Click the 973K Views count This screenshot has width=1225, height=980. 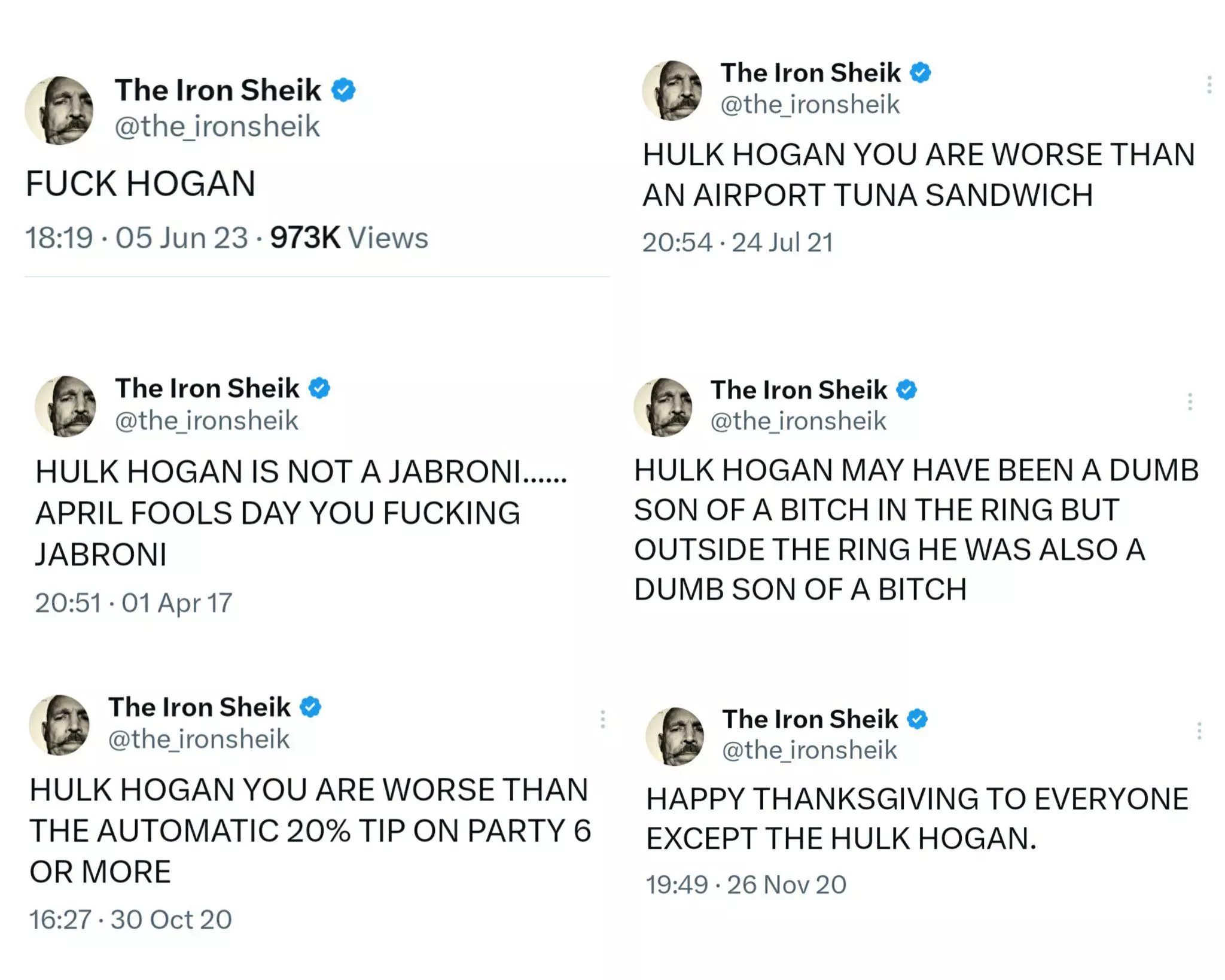coord(349,238)
